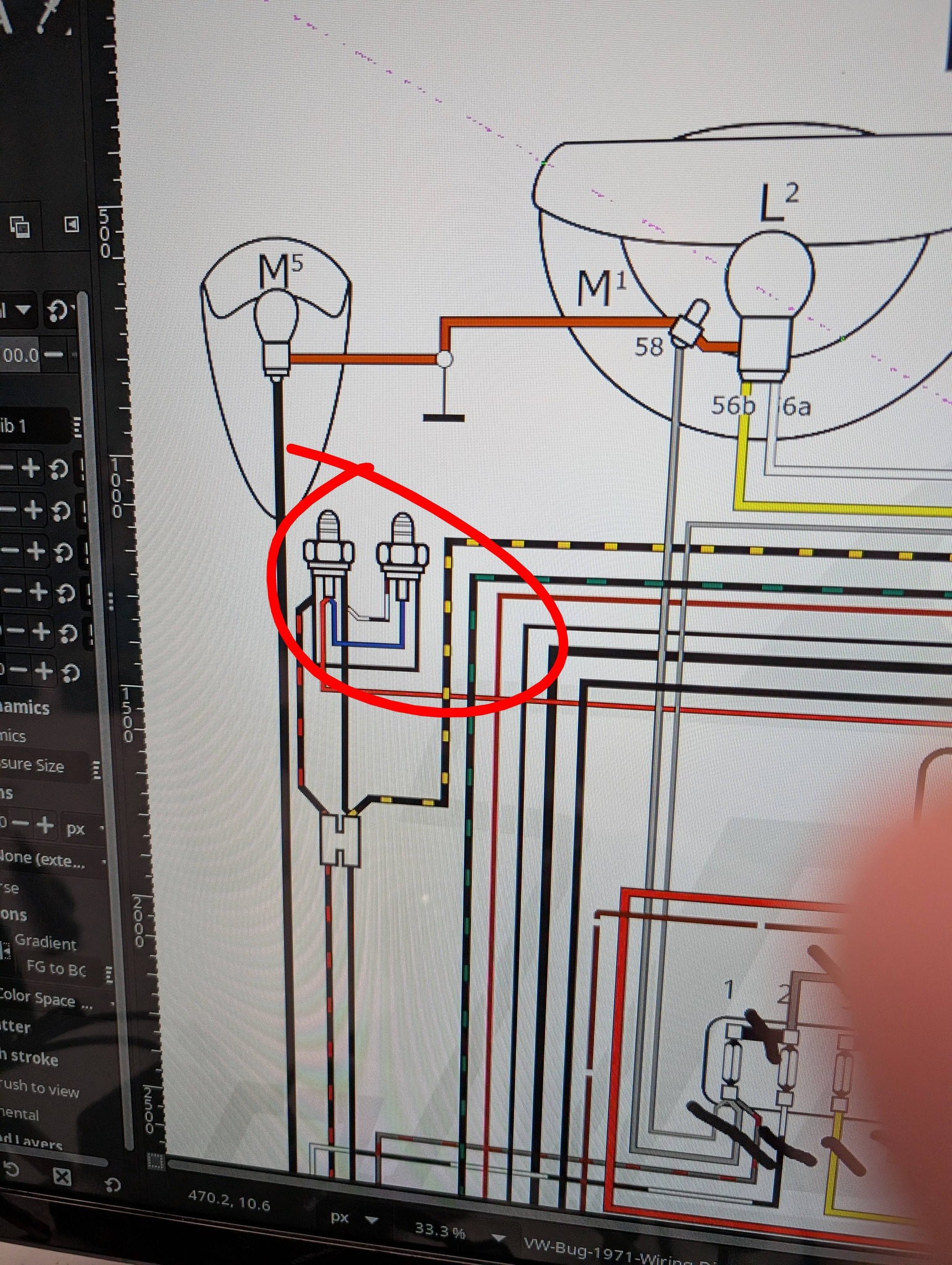This screenshot has height=1265, width=952.
Task: Select the brush name field ending in ib 1
Action: (34, 426)
